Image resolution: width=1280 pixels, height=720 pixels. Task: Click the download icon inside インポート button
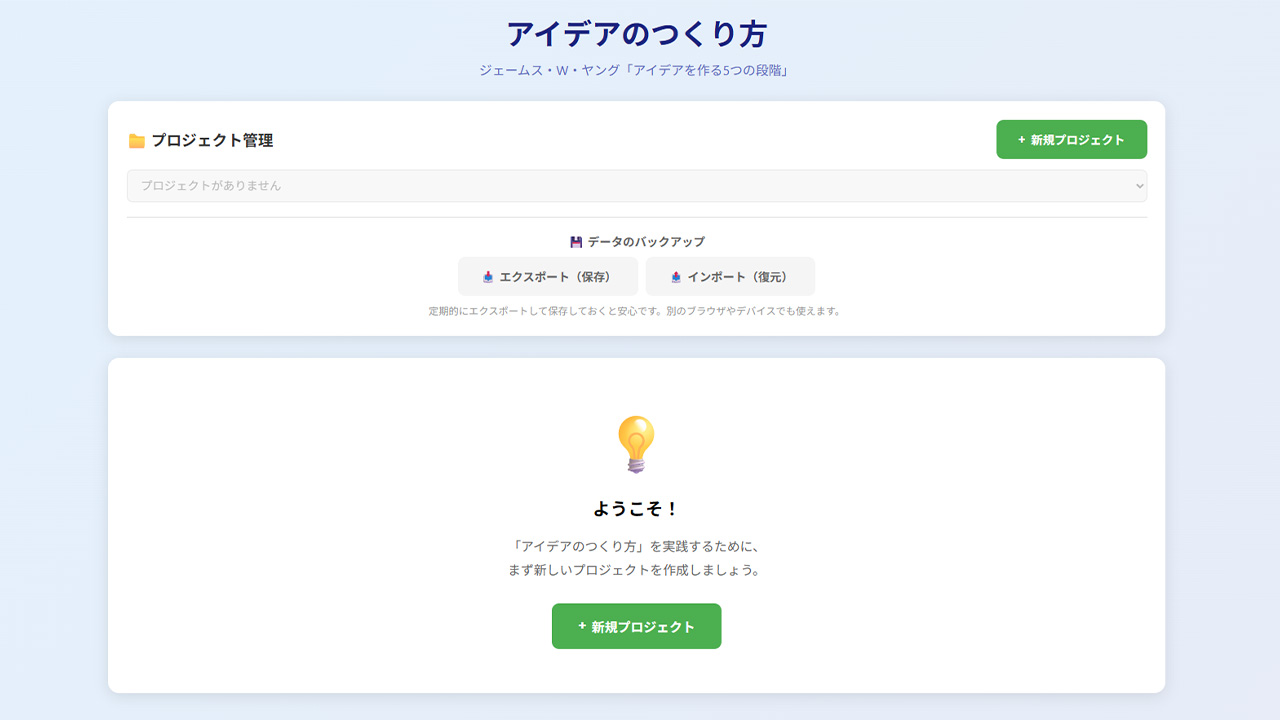677,276
